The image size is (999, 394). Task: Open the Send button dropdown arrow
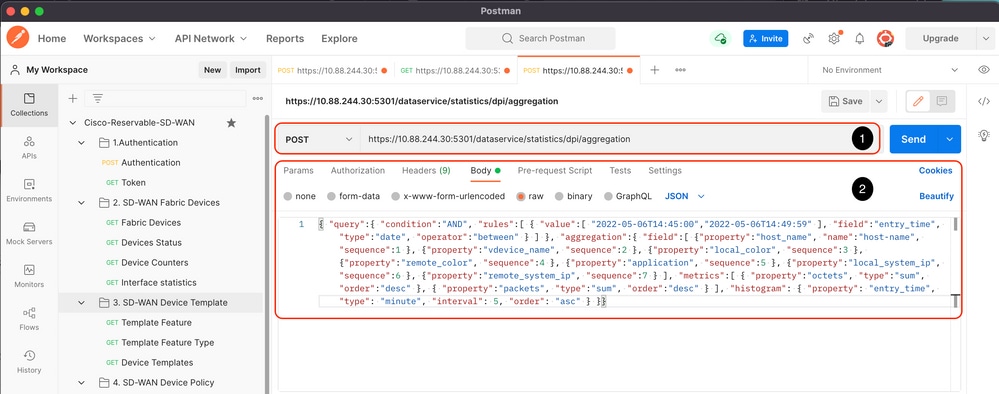(x=949, y=139)
